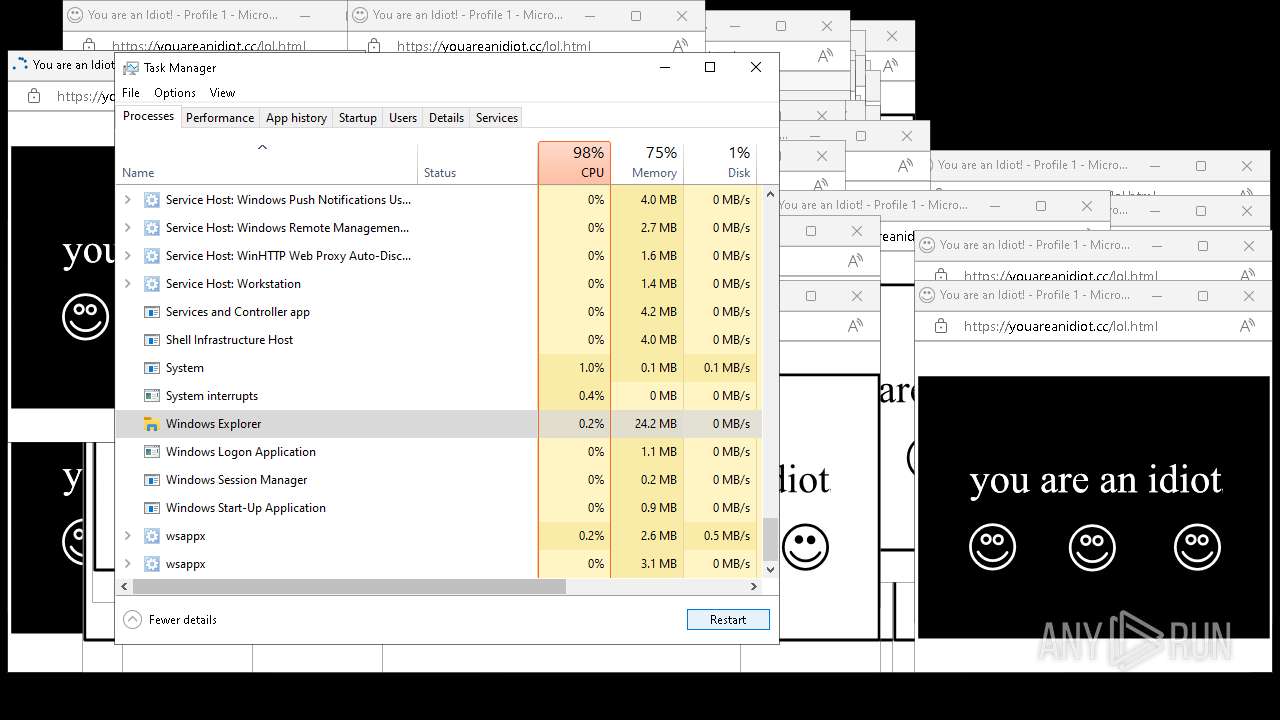
Task: Select the System interrupts process name
Action: (x=211, y=396)
